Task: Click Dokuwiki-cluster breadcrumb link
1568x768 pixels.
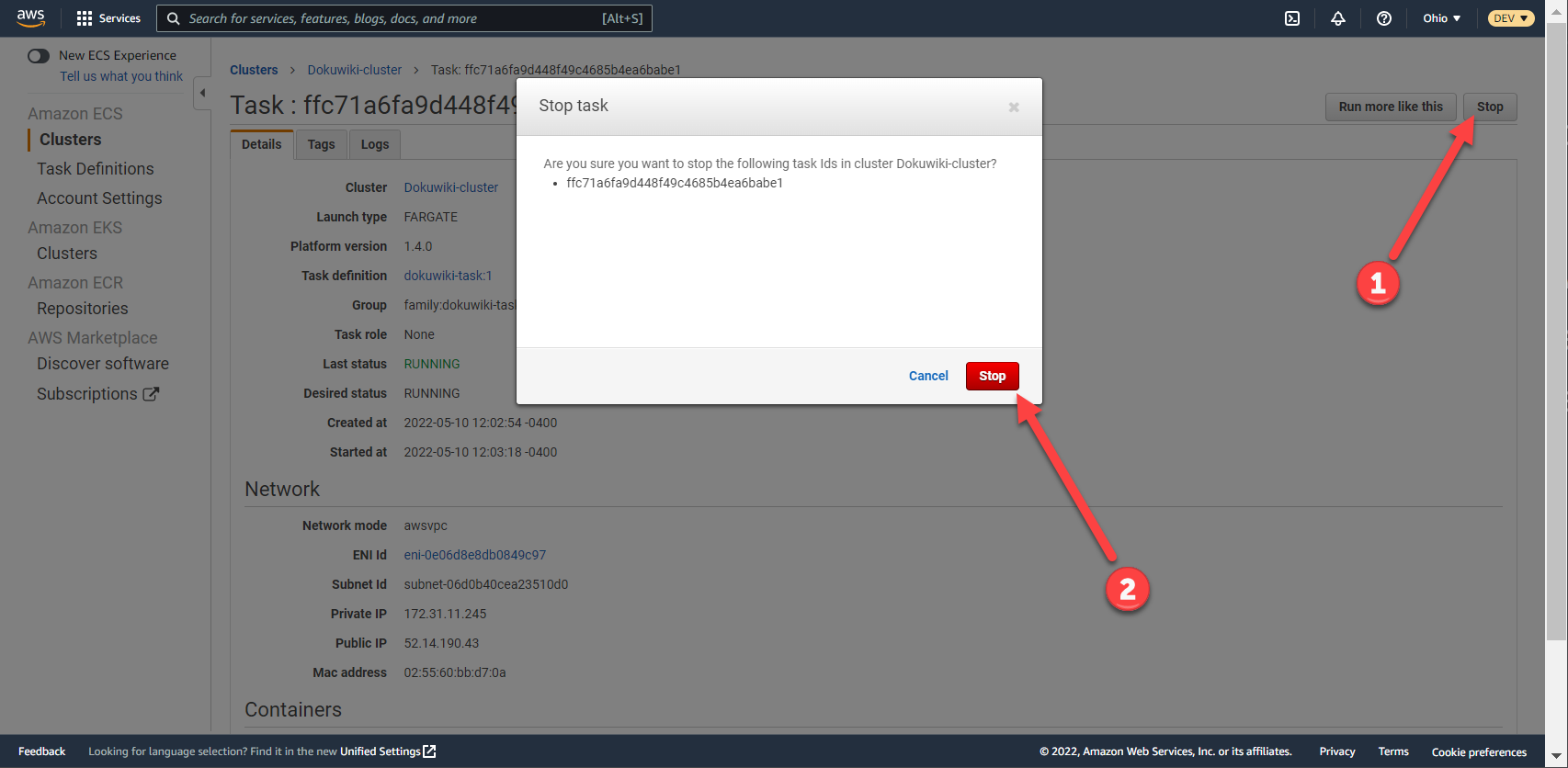Action: pos(355,70)
